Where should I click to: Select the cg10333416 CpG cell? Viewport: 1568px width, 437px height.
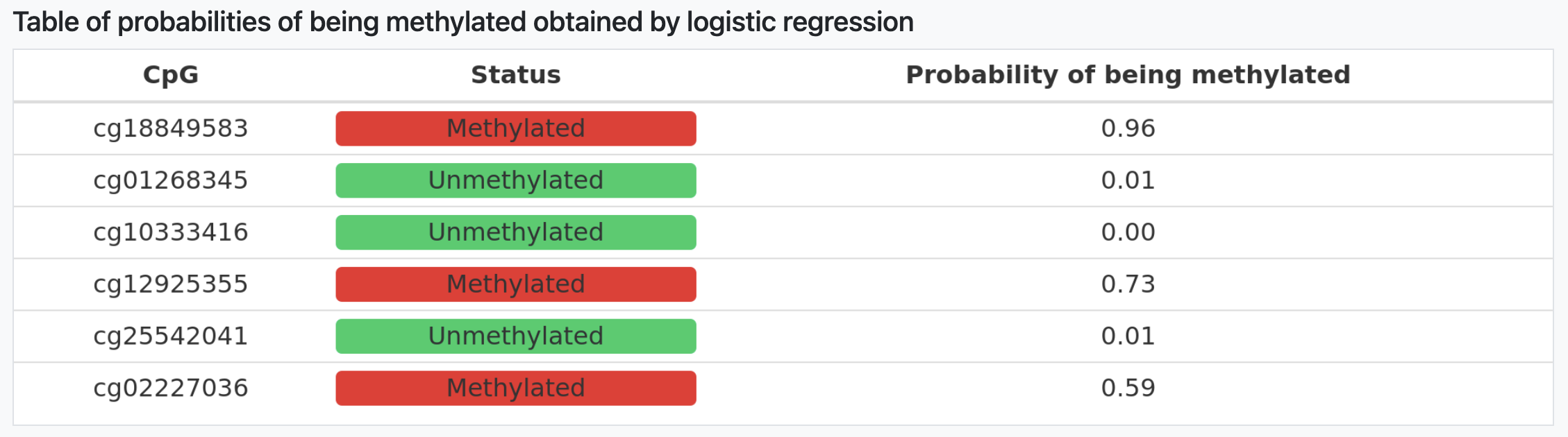click(170, 232)
